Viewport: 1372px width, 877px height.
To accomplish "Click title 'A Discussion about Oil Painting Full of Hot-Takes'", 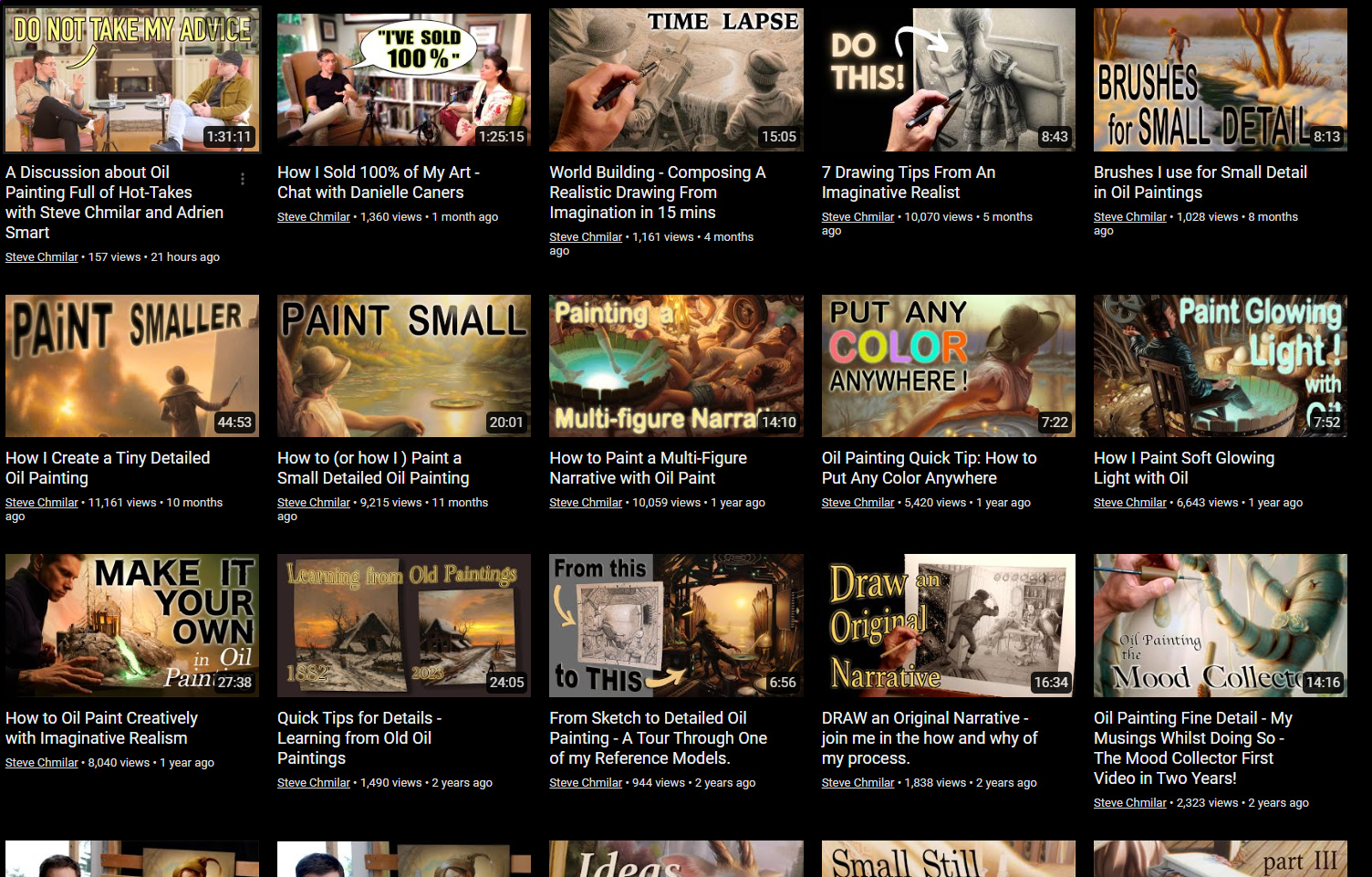I will 115,203.
